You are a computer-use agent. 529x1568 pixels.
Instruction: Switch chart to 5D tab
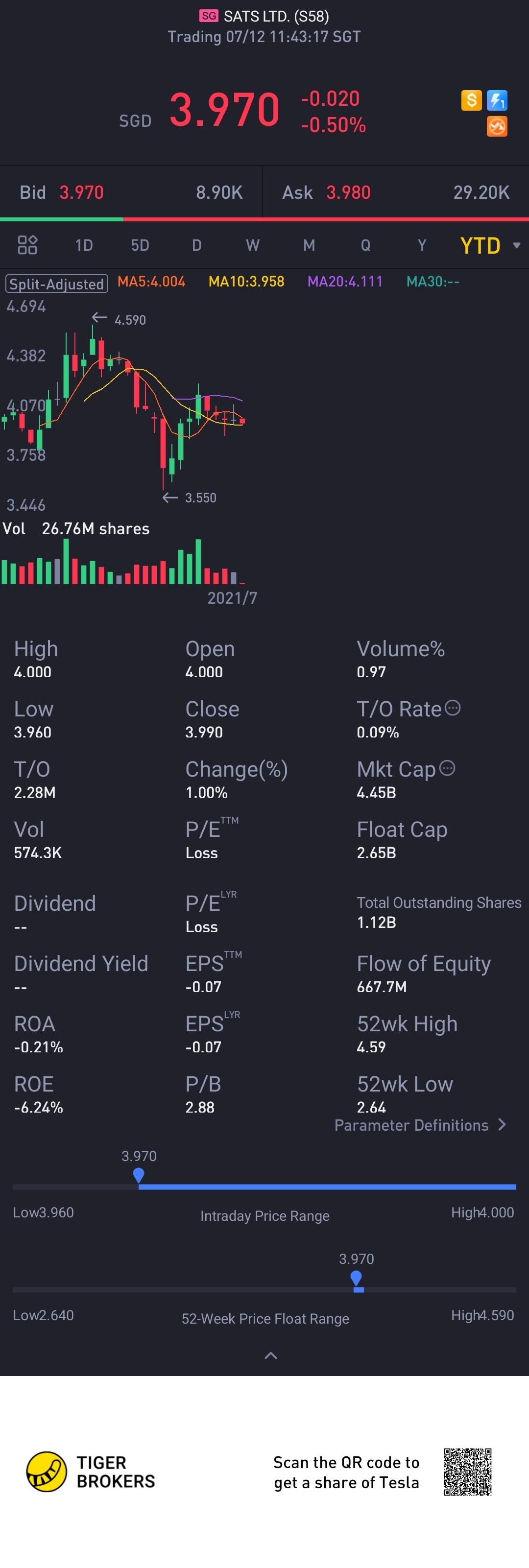coord(140,245)
